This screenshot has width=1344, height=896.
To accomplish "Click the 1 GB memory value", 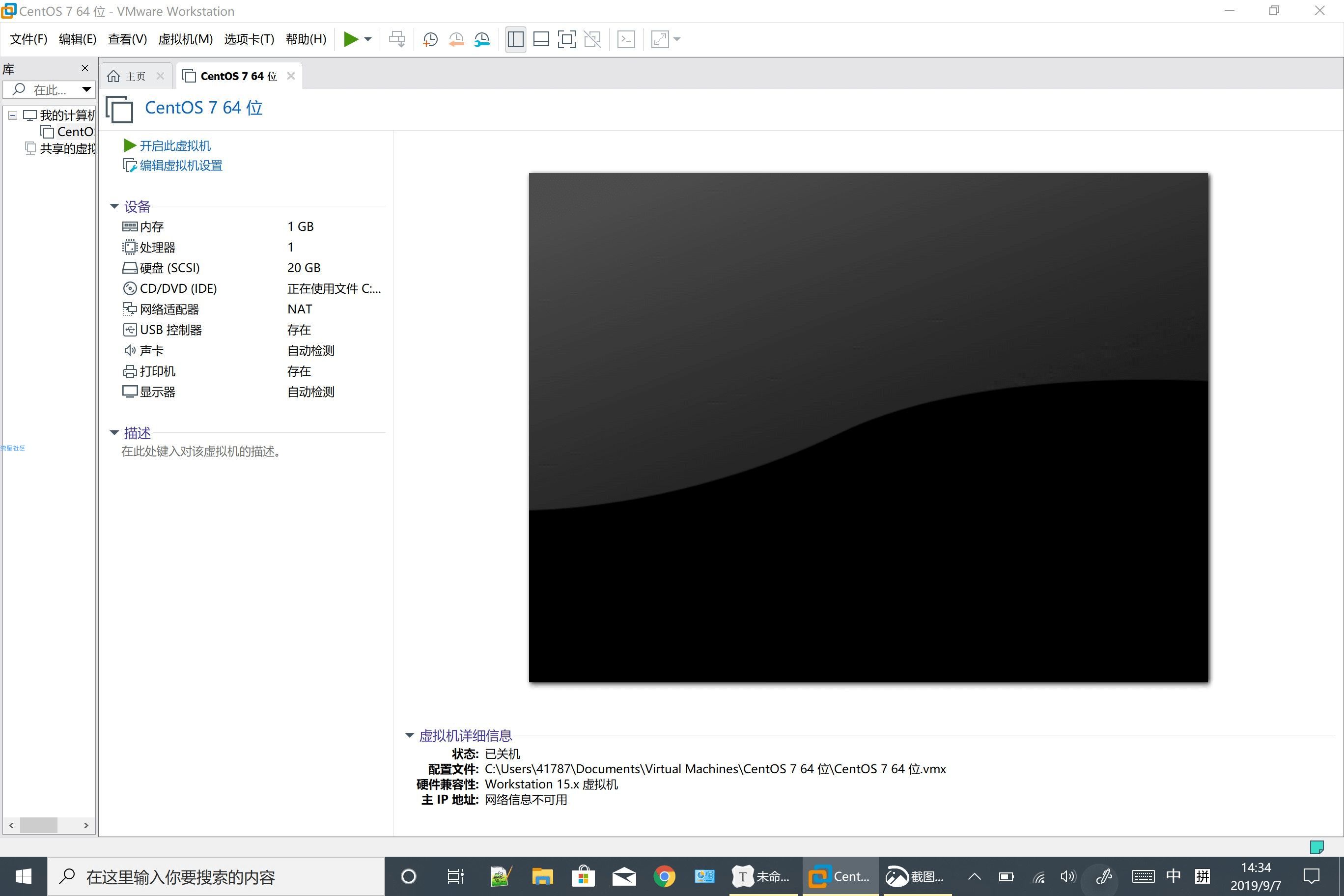I will click(301, 226).
